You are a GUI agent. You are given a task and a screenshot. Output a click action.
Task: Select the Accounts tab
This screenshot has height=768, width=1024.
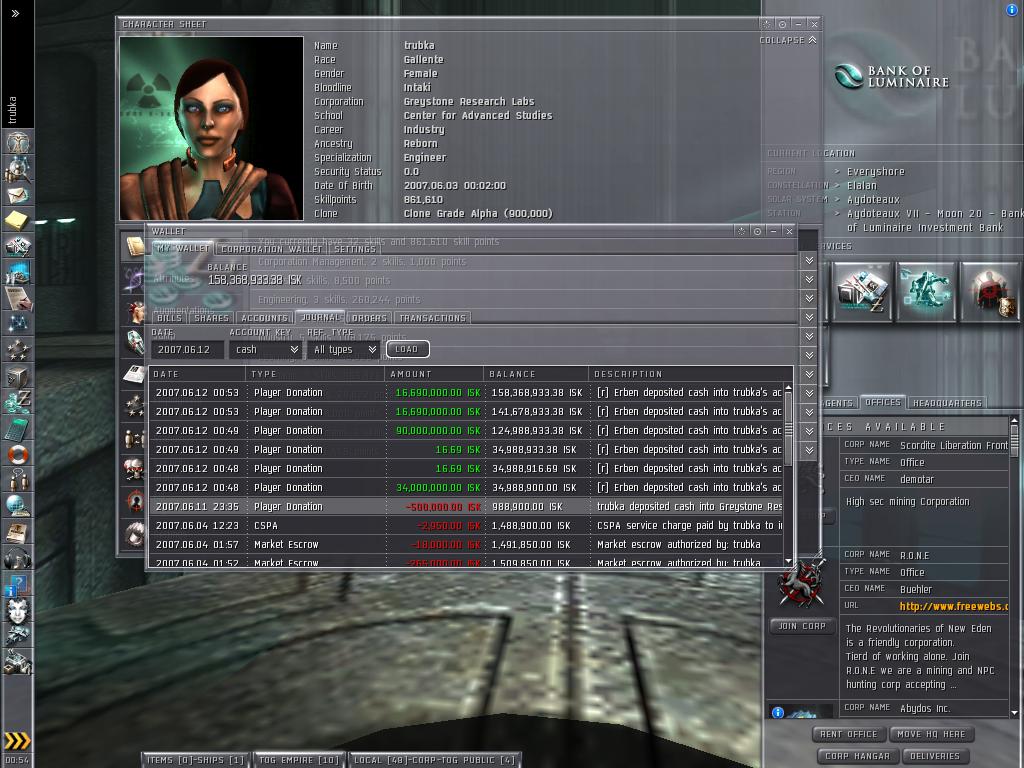(264, 318)
